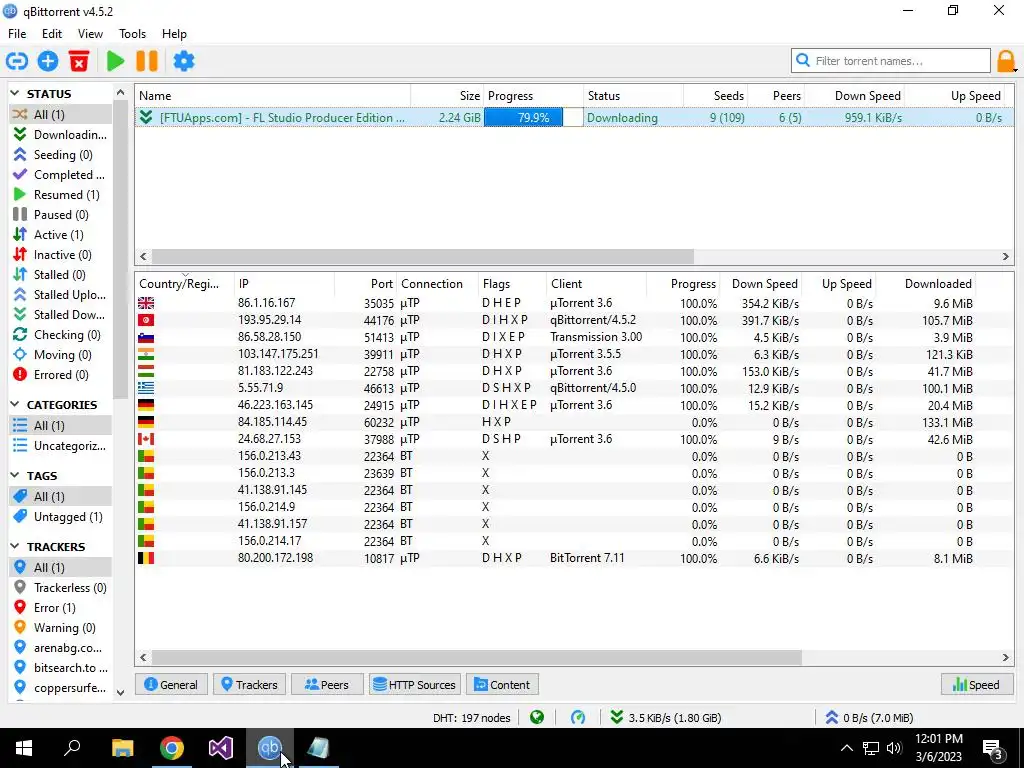Select the Downloading status filter
Image resolution: width=1024 pixels, height=768 pixels.
tap(60, 135)
